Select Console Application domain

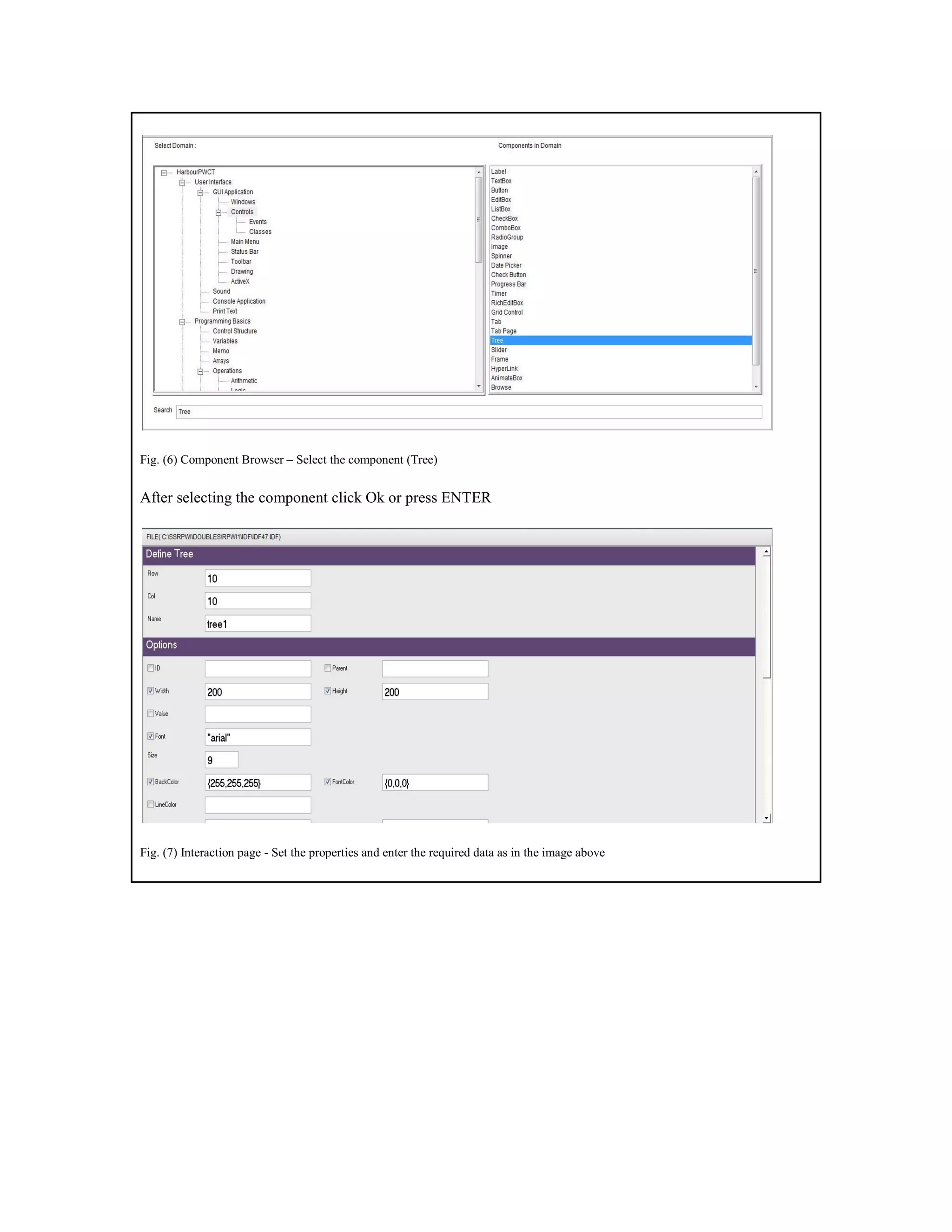pyautogui.click(x=238, y=301)
